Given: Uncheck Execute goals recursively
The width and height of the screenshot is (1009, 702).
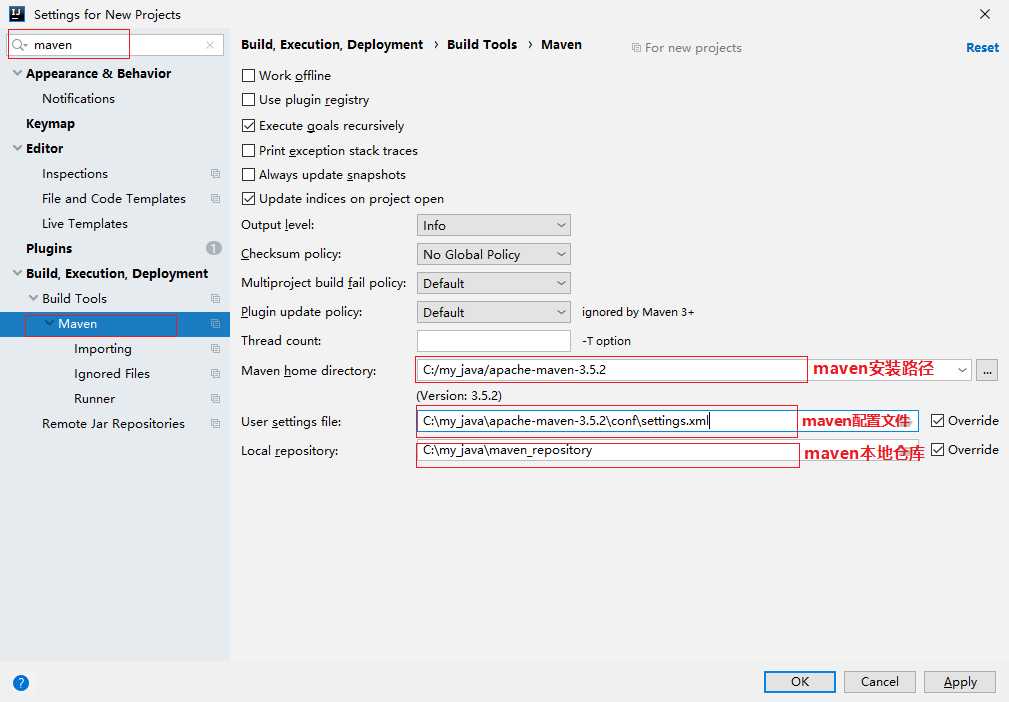Looking at the screenshot, I should pyautogui.click(x=248, y=125).
